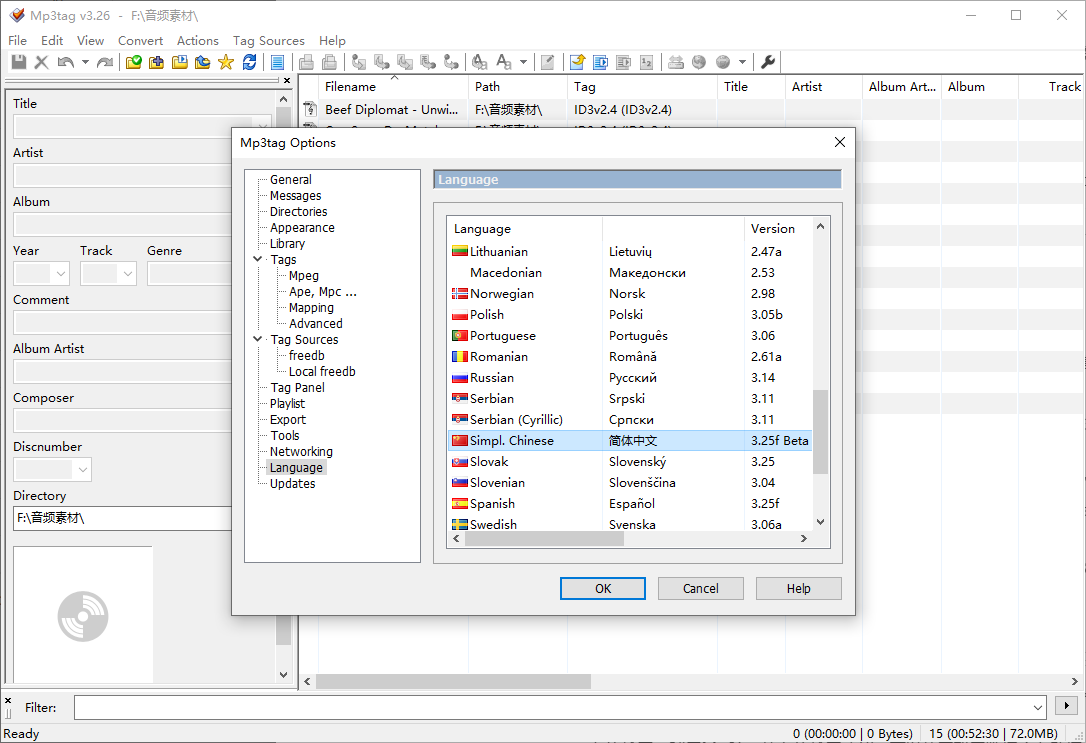The image size is (1086, 743).
Task: Collapse the Tags tree node
Action: pyautogui.click(x=259, y=260)
